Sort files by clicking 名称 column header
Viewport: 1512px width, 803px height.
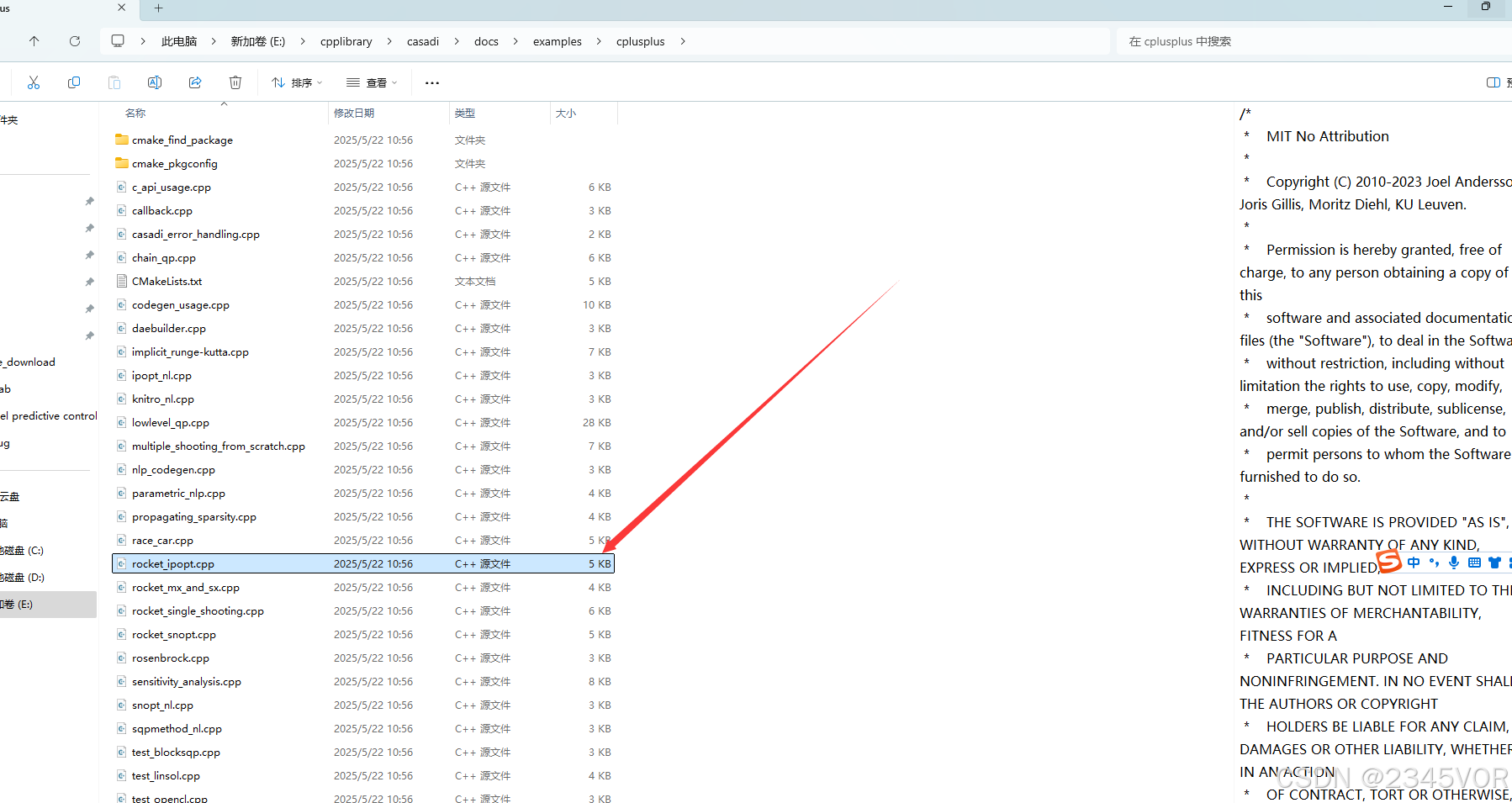[135, 112]
